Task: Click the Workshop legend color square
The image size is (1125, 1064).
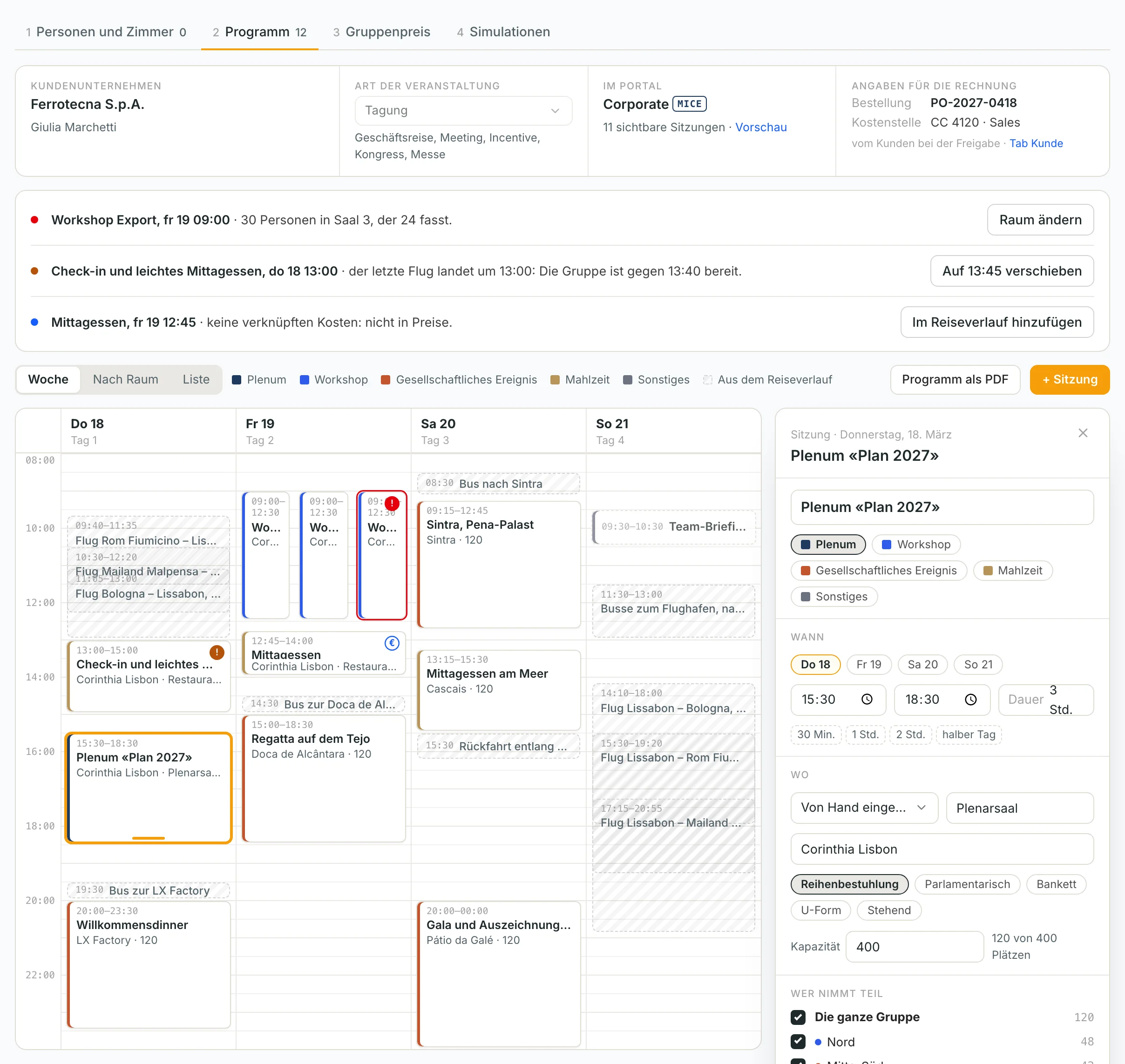Action: [304, 380]
